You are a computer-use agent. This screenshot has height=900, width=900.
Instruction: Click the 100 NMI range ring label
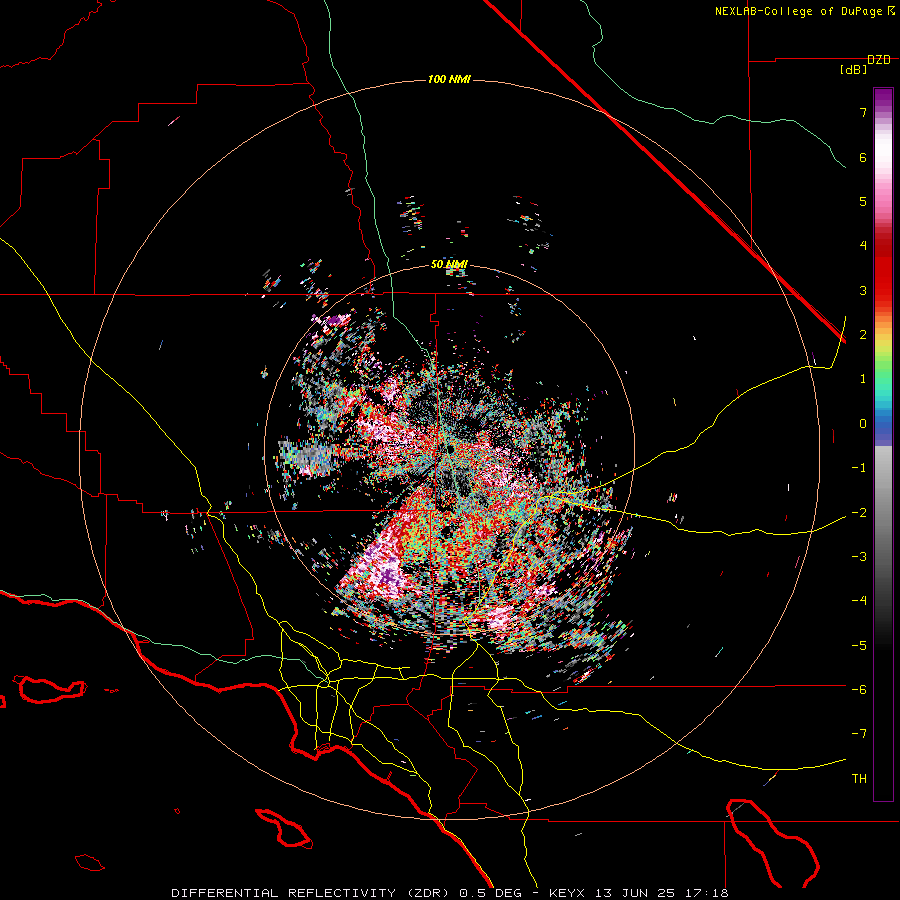click(x=449, y=79)
